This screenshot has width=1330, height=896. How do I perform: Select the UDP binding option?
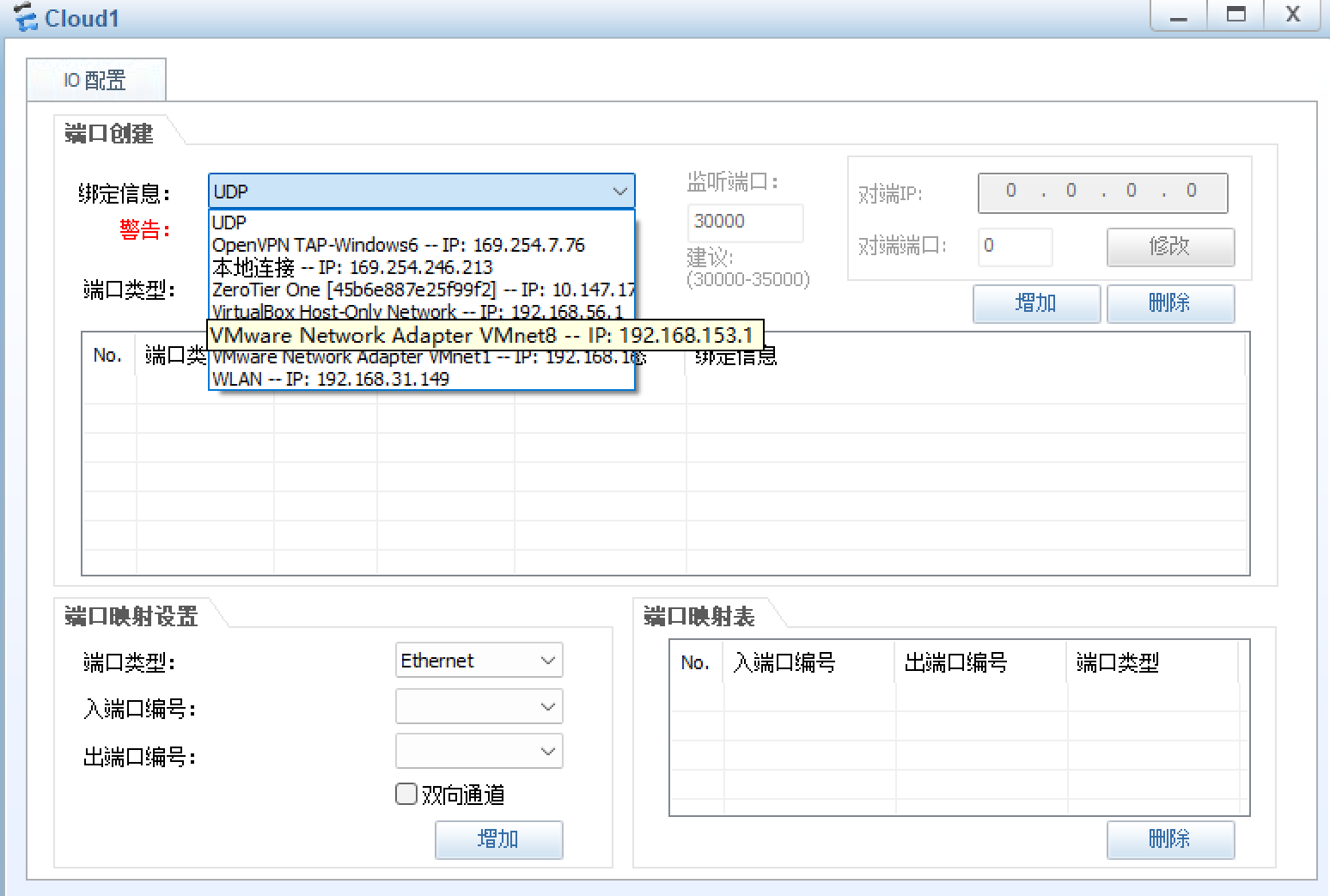pyautogui.click(x=229, y=222)
